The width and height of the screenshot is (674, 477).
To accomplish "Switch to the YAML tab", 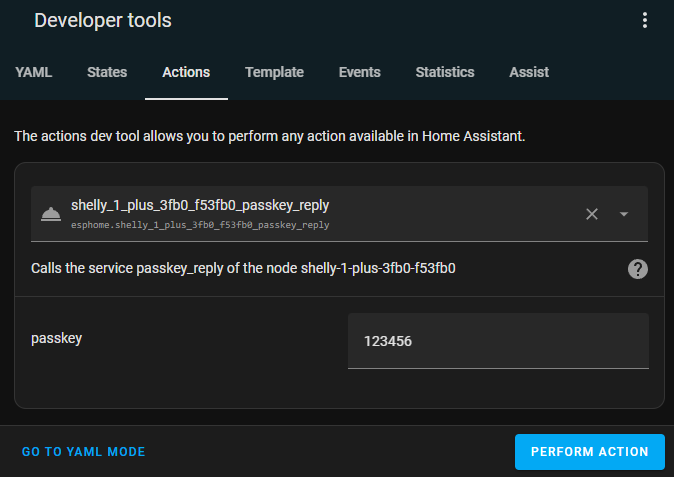I will pos(34,72).
